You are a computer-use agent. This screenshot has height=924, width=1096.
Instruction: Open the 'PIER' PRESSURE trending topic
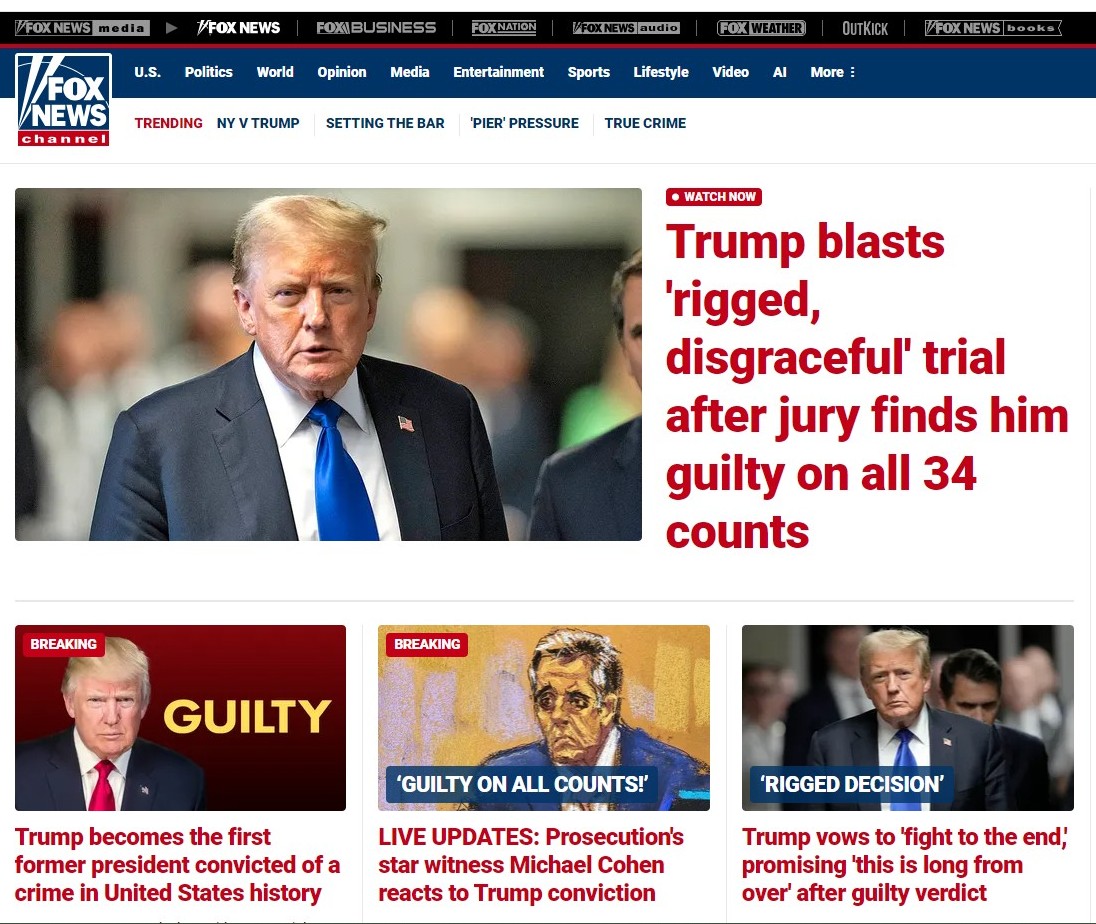(x=524, y=123)
